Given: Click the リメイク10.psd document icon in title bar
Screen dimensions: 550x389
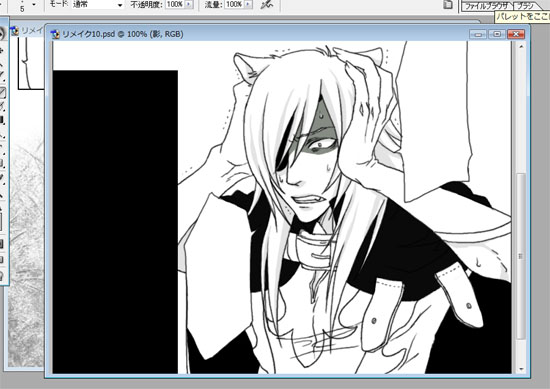Looking at the screenshot, I should coord(55,34).
